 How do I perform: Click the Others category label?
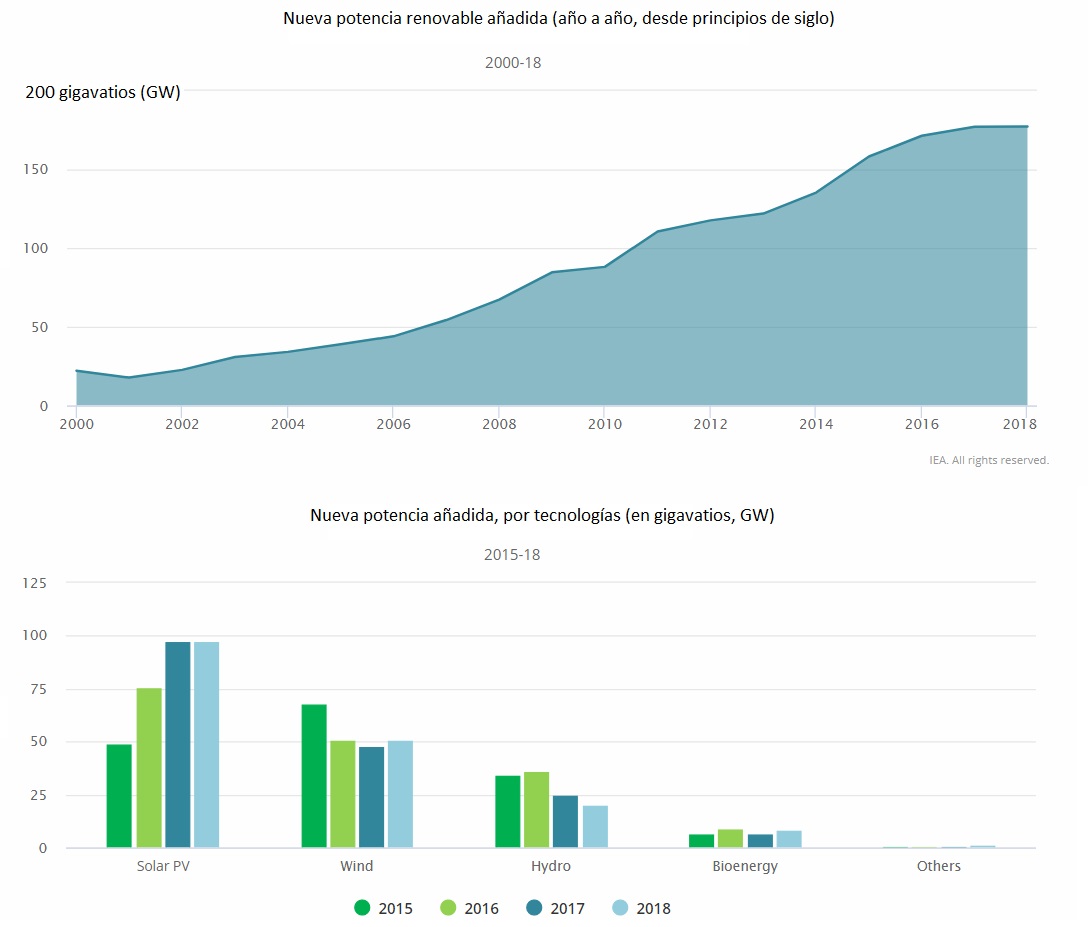pyautogui.click(x=938, y=866)
